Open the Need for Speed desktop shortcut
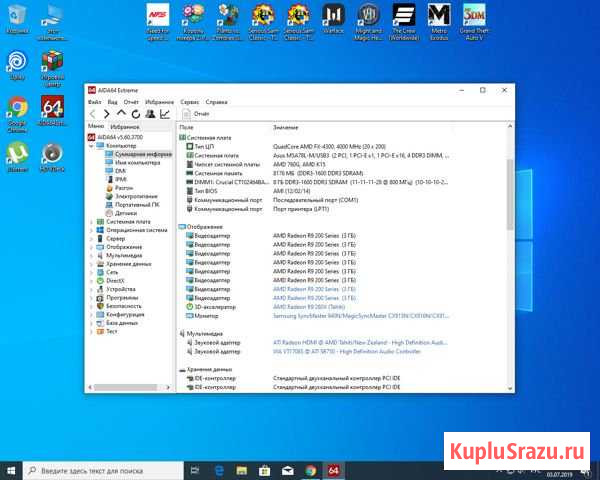The width and height of the screenshot is (600, 480). 158,22
